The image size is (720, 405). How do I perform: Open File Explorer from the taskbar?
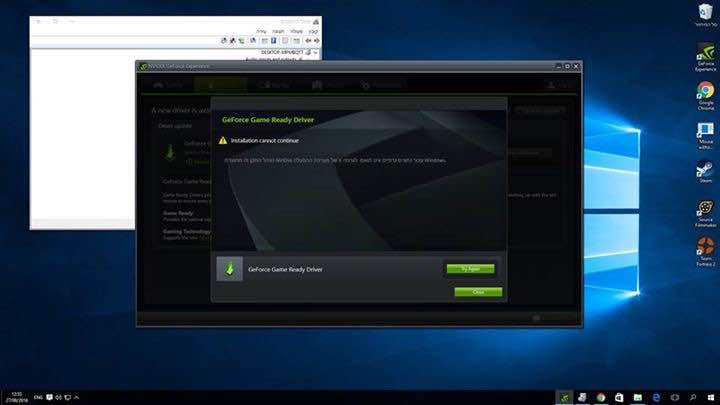click(x=638, y=397)
